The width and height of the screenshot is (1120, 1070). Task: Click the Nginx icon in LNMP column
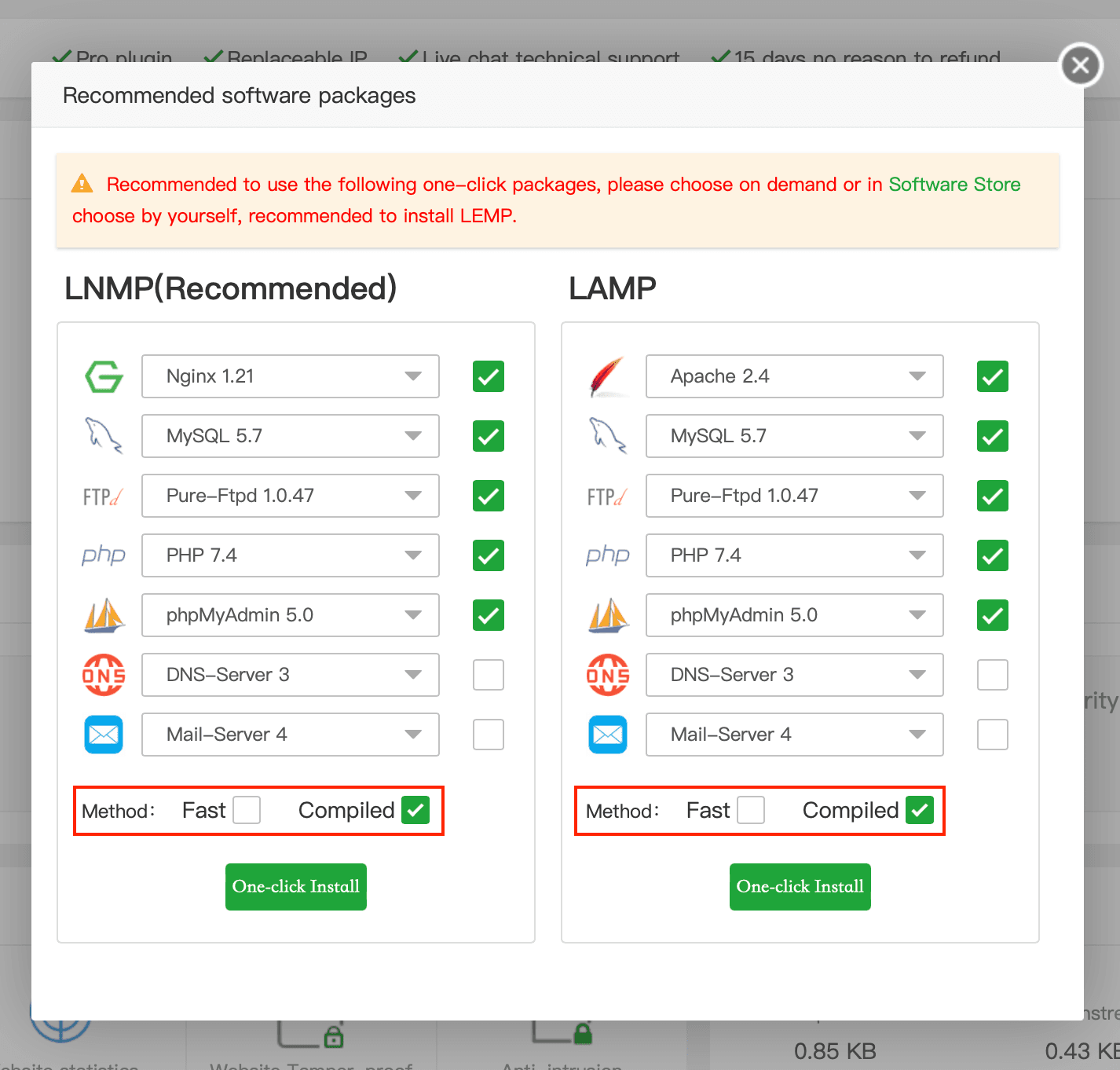pyautogui.click(x=103, y=376)
